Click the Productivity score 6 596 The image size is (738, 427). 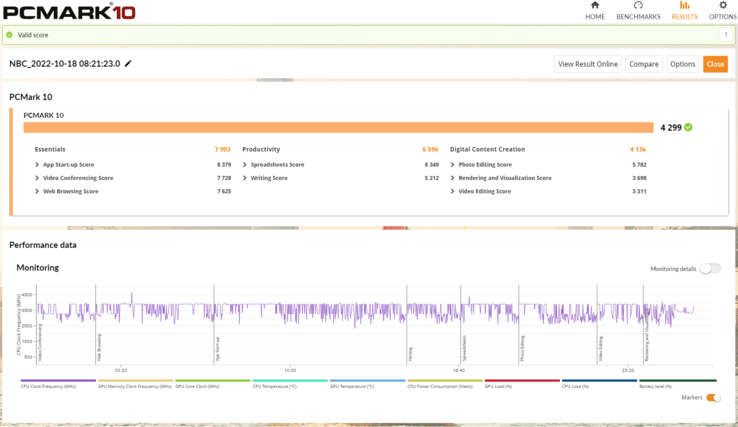tap(430, 149)
